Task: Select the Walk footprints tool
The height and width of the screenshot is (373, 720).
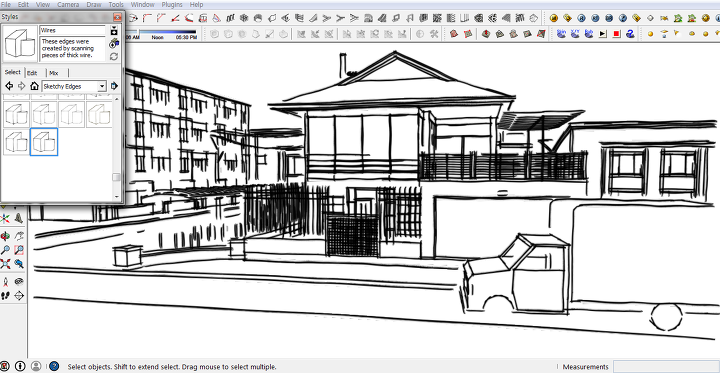Action: pyautogui.click(x=6, y=296)
